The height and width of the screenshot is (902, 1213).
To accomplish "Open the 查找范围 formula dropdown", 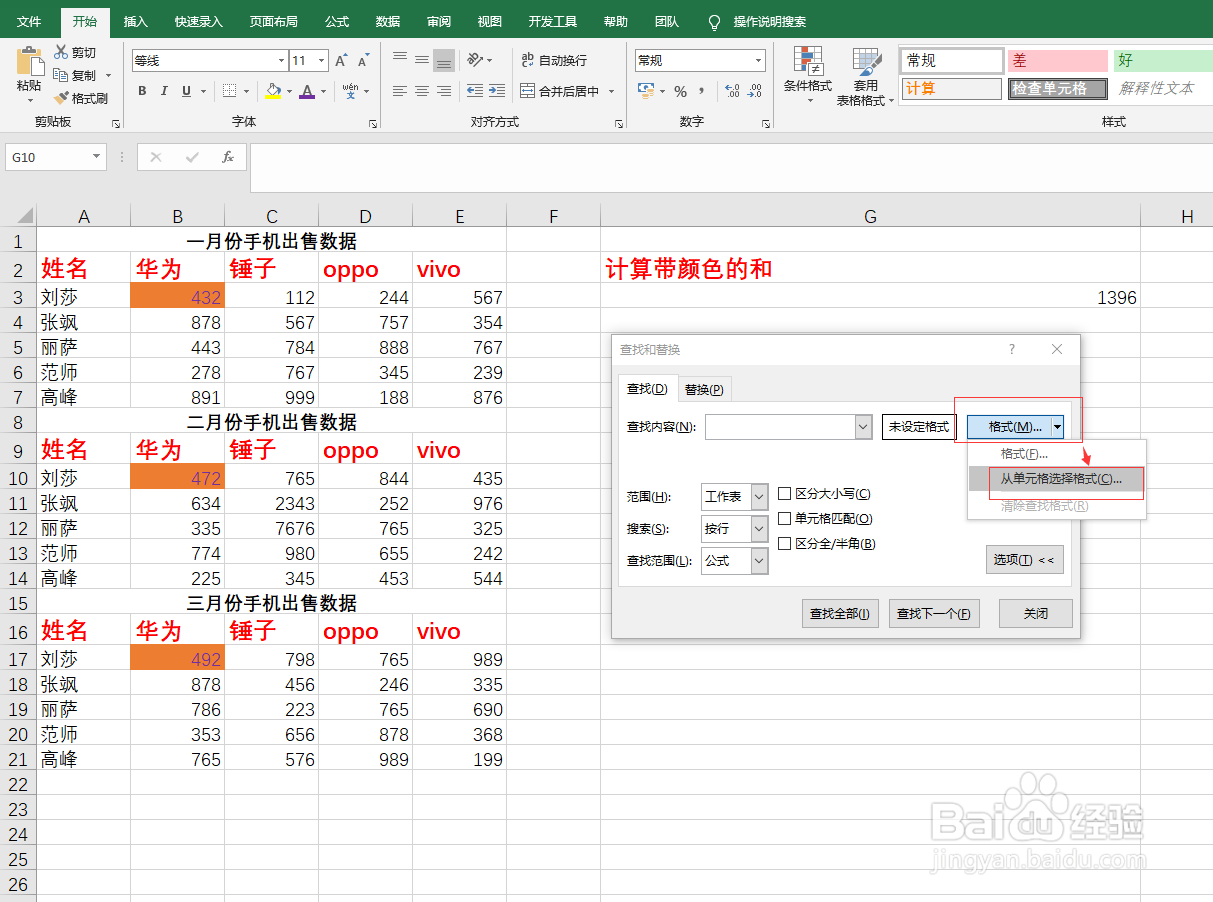I will [x=757, y=562].
